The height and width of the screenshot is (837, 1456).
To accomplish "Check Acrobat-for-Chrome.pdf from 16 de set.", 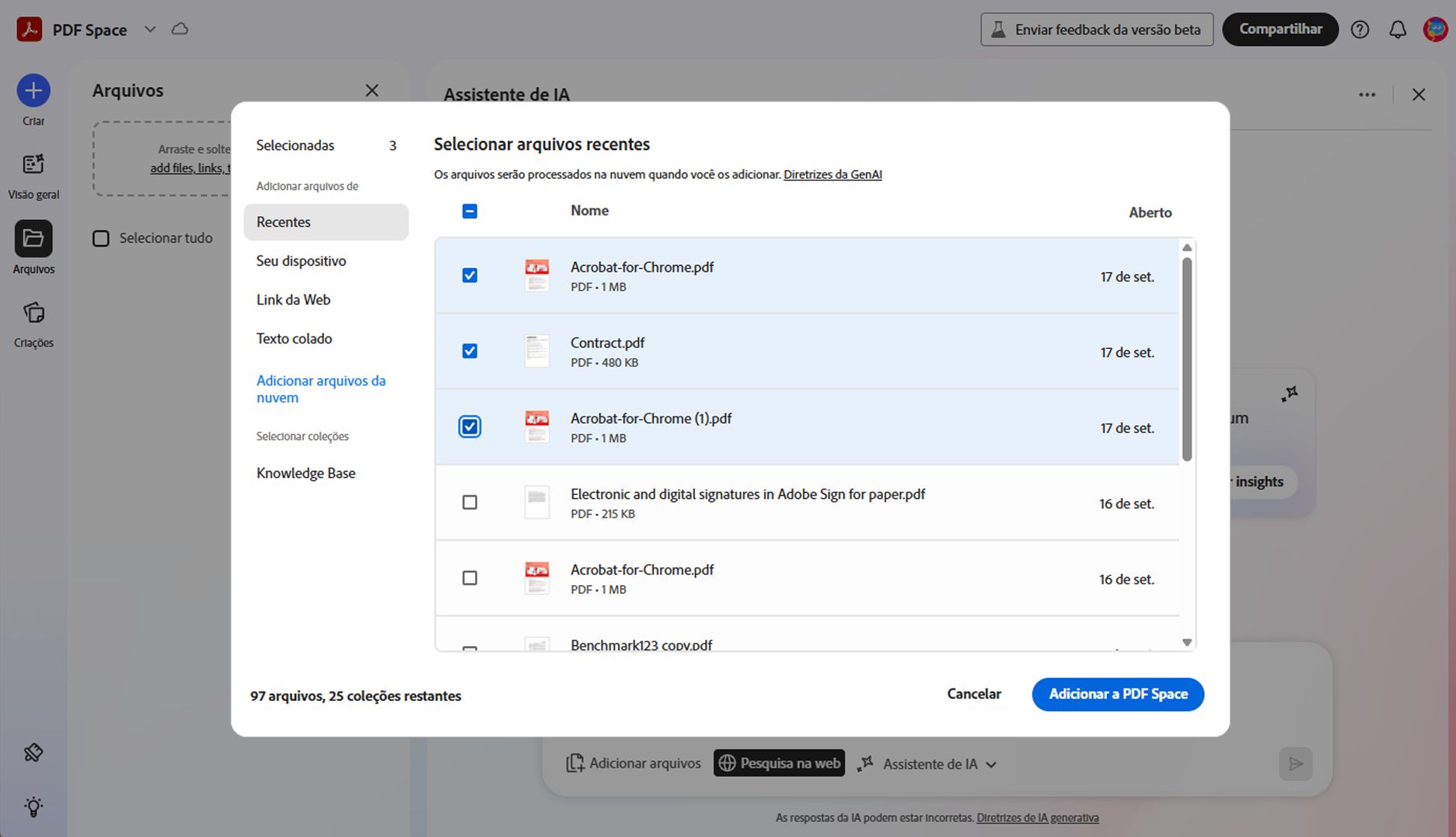I will pyautogui.click(x=470, y=578).
